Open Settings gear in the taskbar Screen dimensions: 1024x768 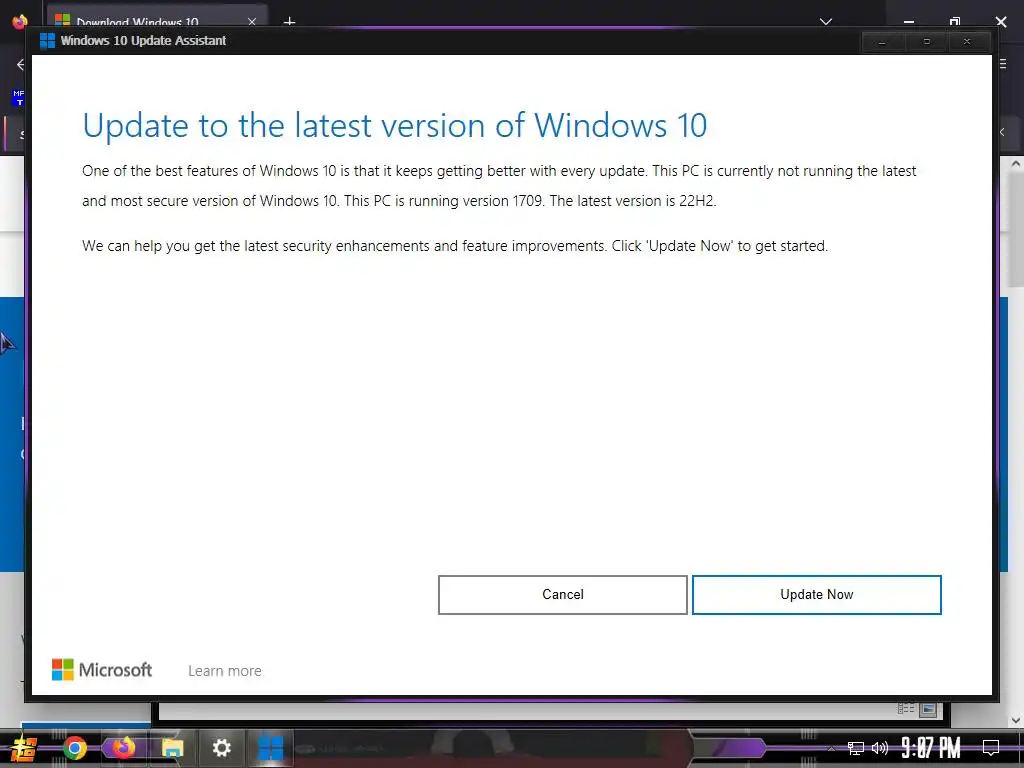[221, 748]
